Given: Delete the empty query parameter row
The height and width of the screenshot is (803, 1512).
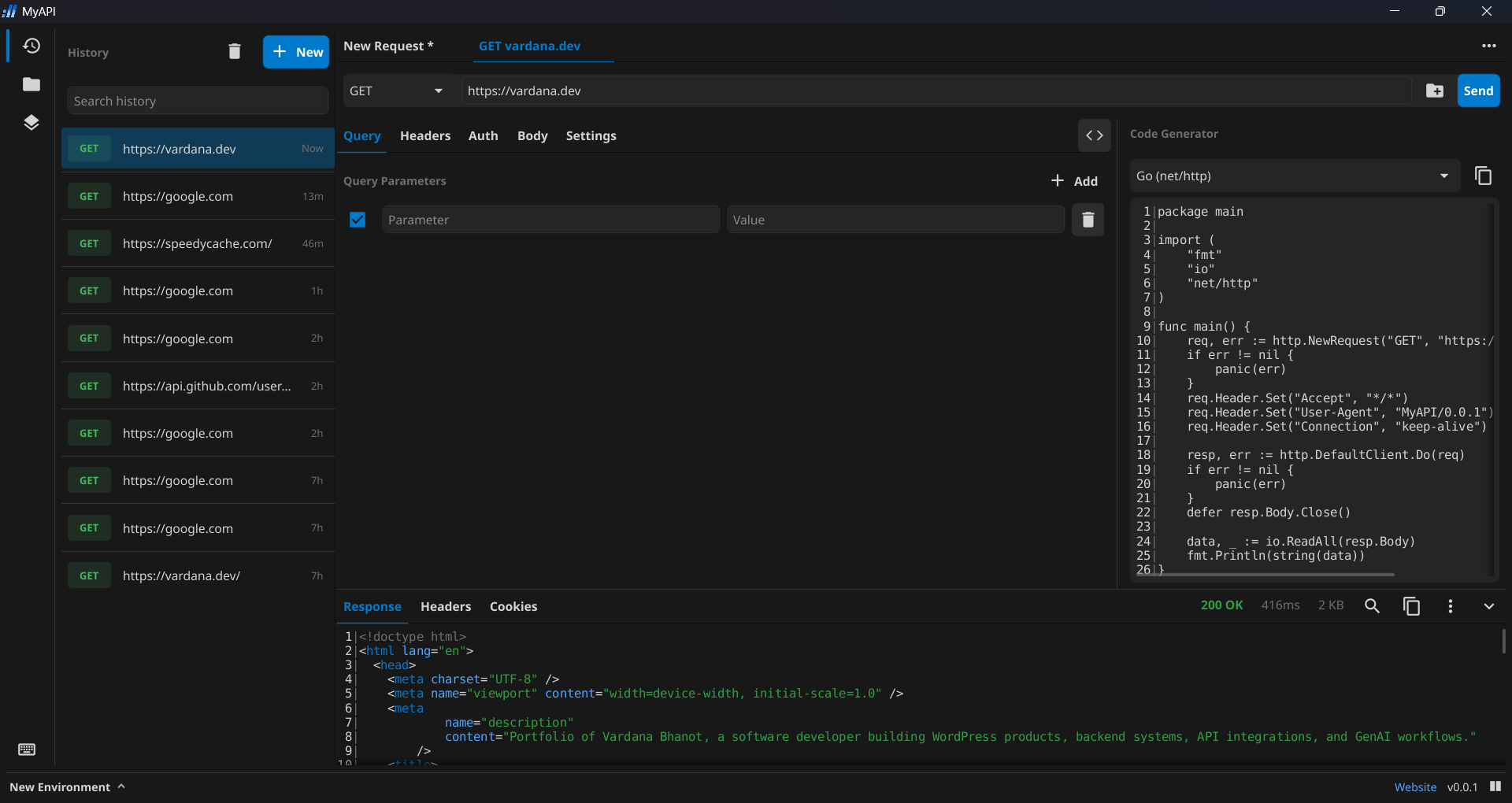Looking at the screenshot, I should tap(1088, 220).
